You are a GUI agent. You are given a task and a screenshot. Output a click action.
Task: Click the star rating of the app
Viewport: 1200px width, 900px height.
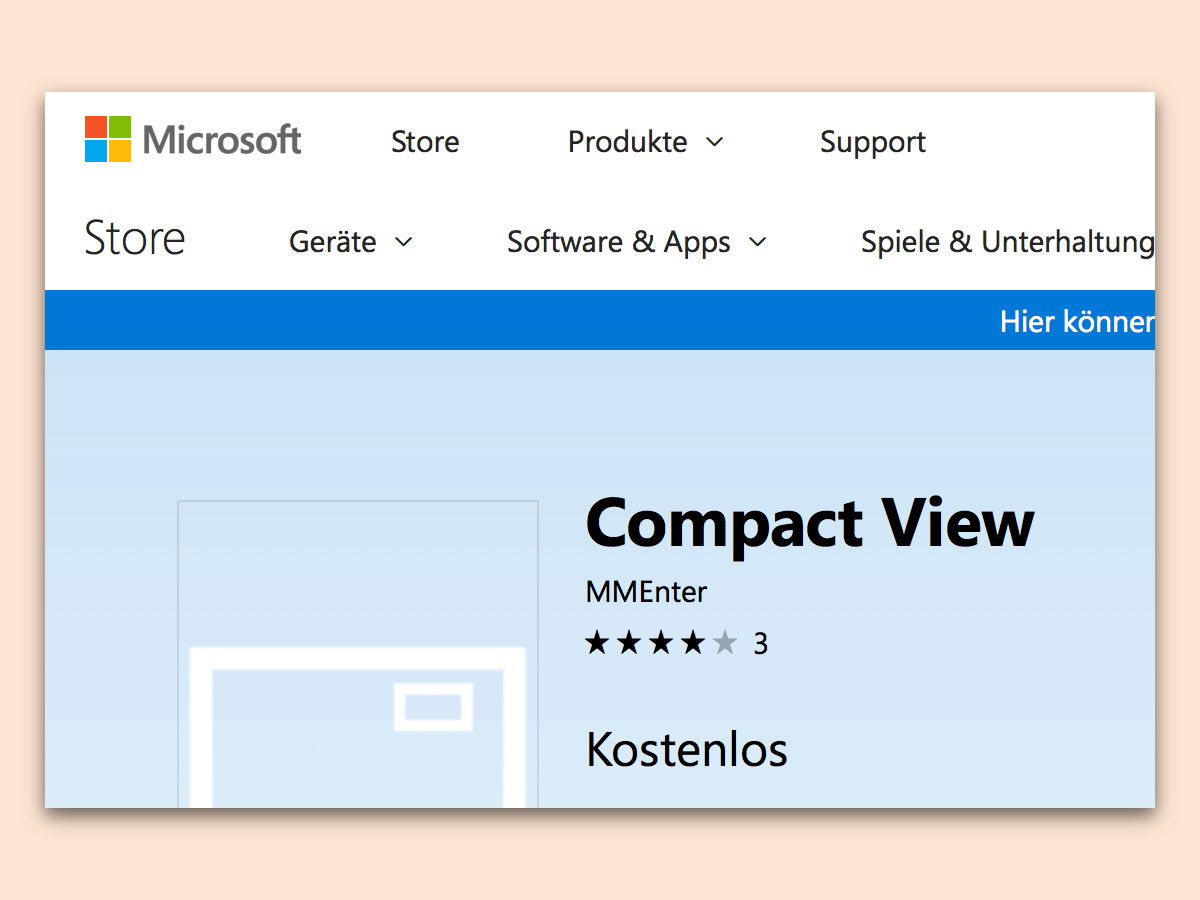point(661,643)
